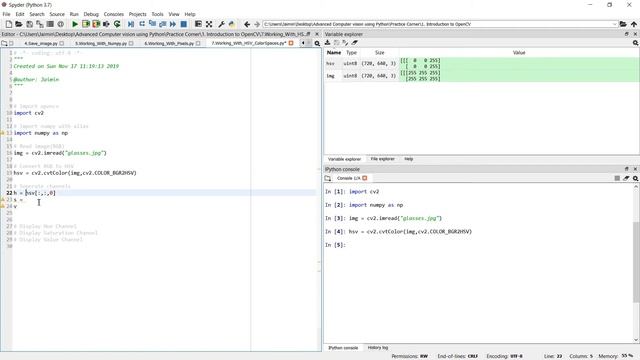The height and width of the screenshot is (360, 640).
Task: Continue execution with fast-forward debug icon
Action: click(x=173, y=24)
